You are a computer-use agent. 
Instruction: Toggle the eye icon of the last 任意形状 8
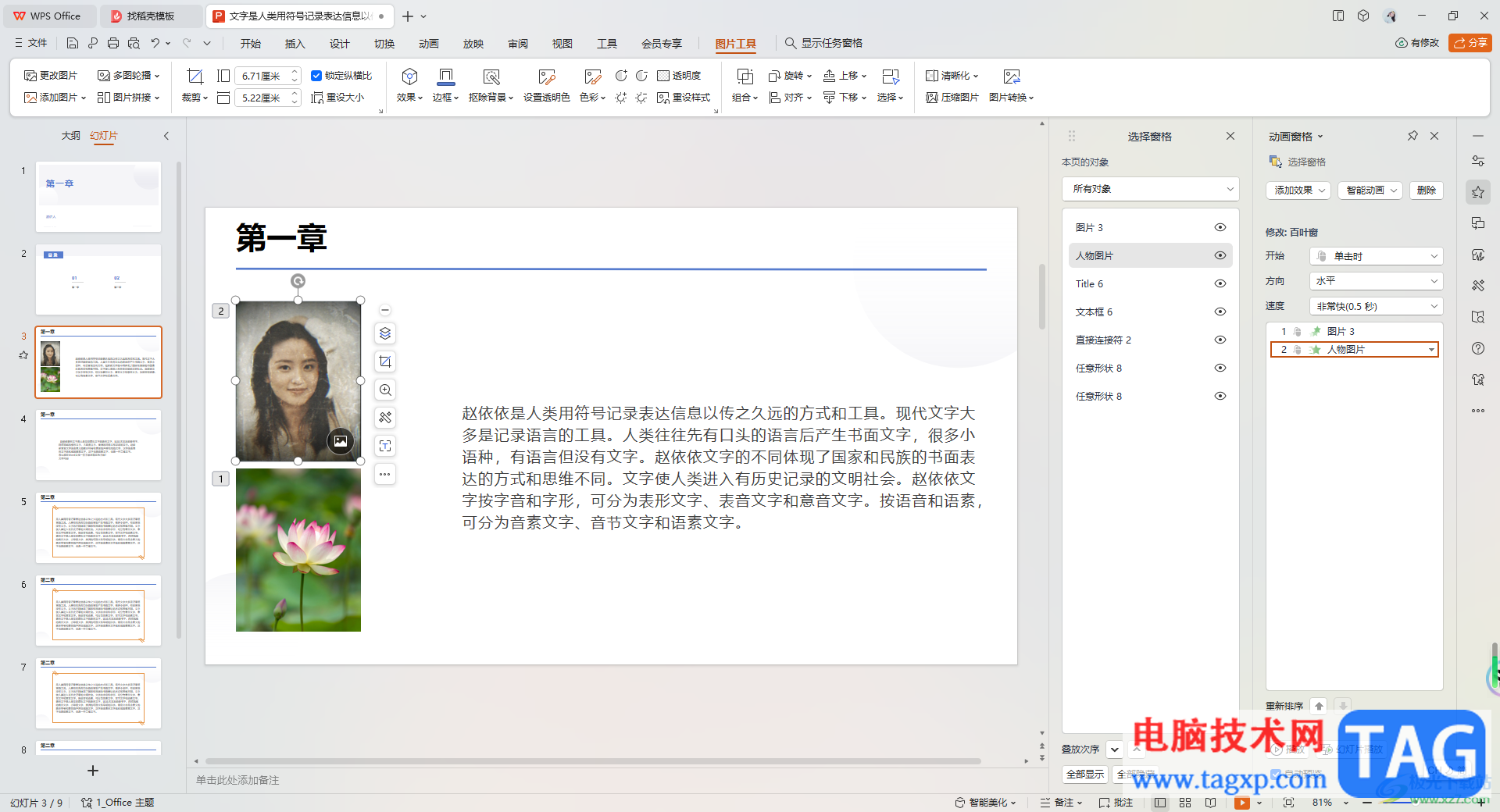coord(1220,396)
